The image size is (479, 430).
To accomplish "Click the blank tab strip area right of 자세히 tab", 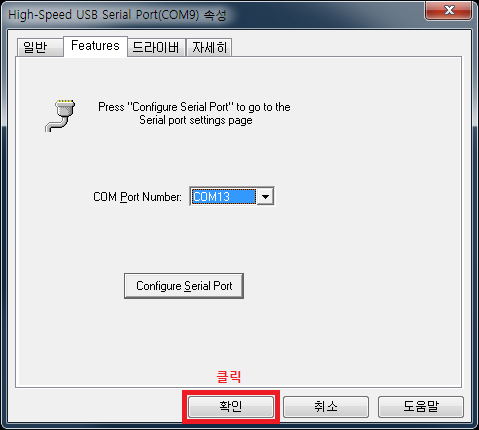I will click(347, 47).
